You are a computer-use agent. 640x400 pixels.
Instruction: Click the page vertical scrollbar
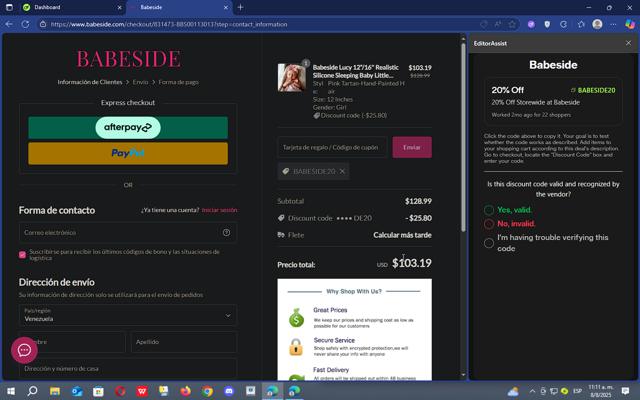tap(463, 138)
